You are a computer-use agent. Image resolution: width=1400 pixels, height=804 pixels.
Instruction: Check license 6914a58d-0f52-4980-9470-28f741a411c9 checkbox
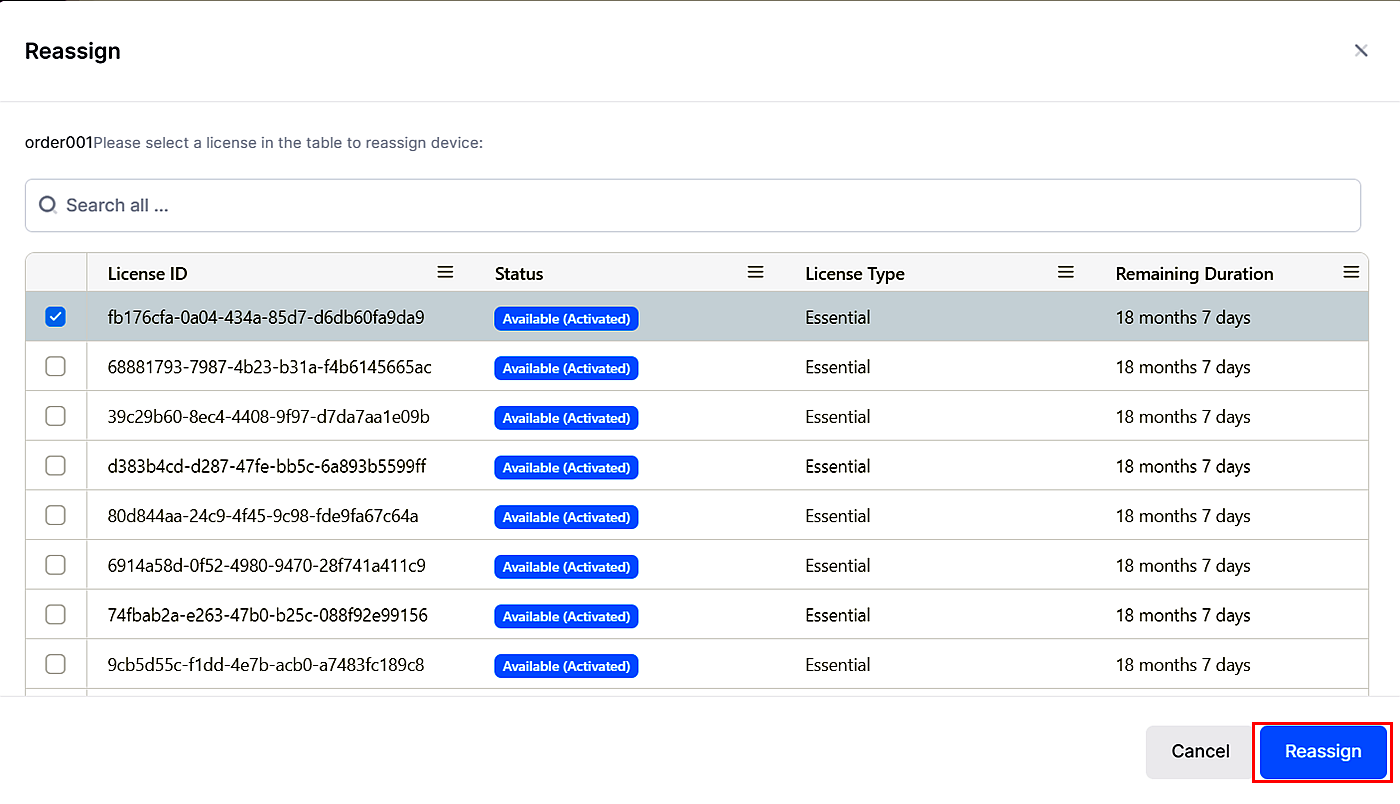[56, 565]
